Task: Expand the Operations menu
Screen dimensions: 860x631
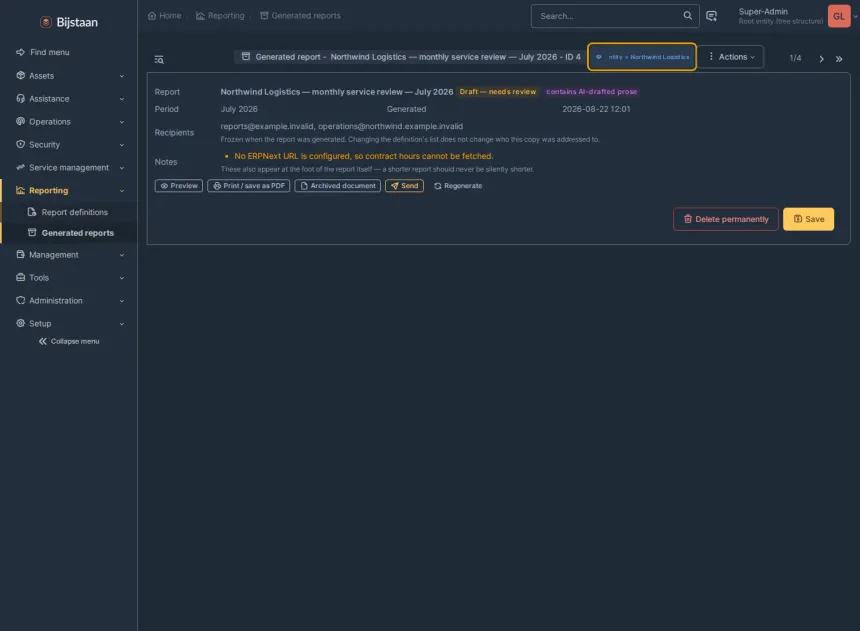Action: pos(69,122)
